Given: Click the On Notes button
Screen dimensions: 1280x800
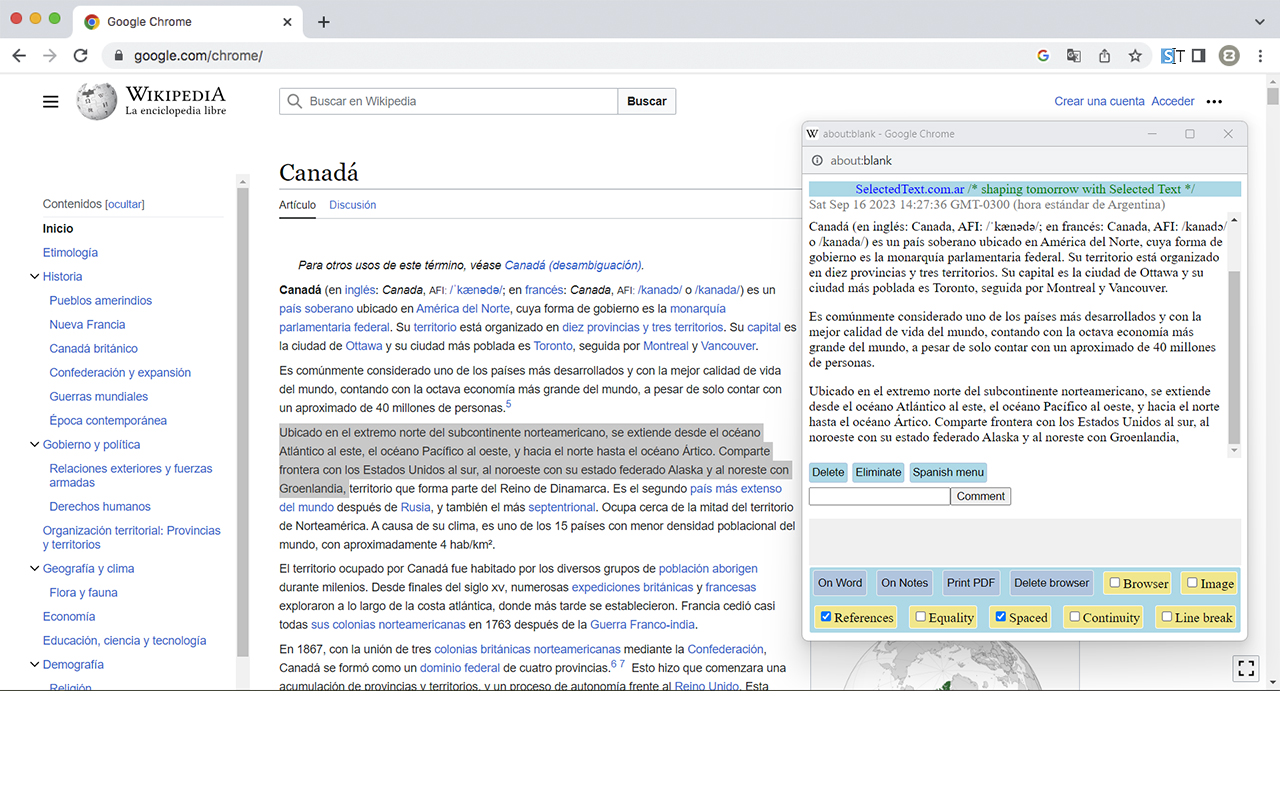Looking at the screenshot, I should point(905,583).
